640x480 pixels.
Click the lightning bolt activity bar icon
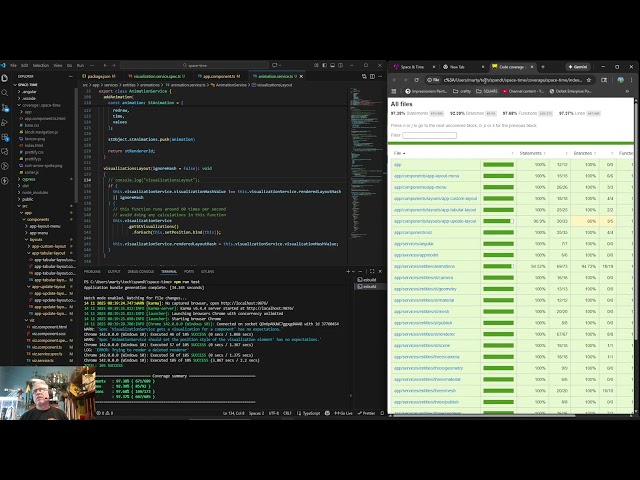4,180
